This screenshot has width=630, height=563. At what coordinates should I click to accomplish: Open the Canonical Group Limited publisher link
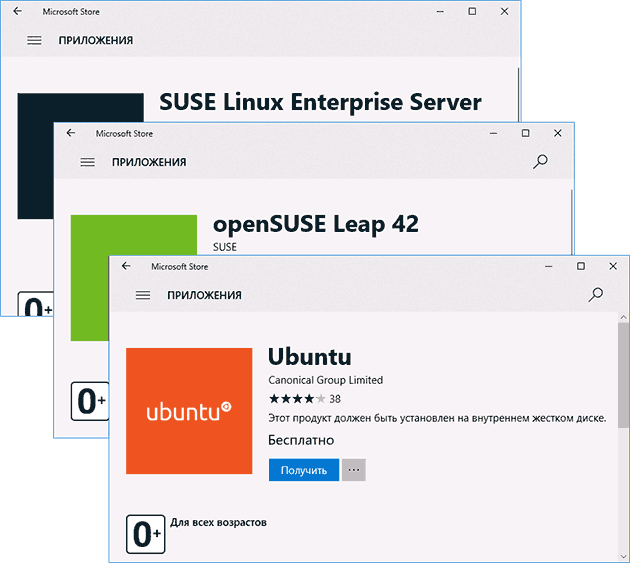coord(325,380)
